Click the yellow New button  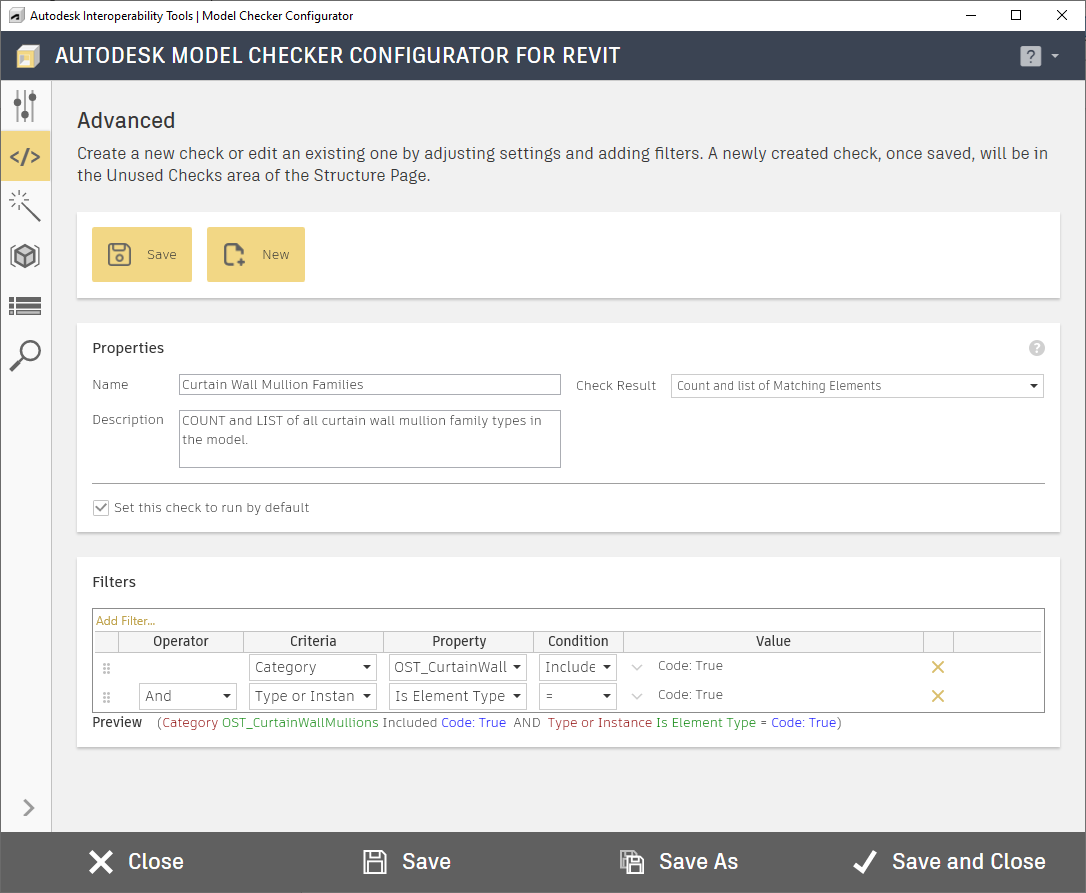(256, 254)
